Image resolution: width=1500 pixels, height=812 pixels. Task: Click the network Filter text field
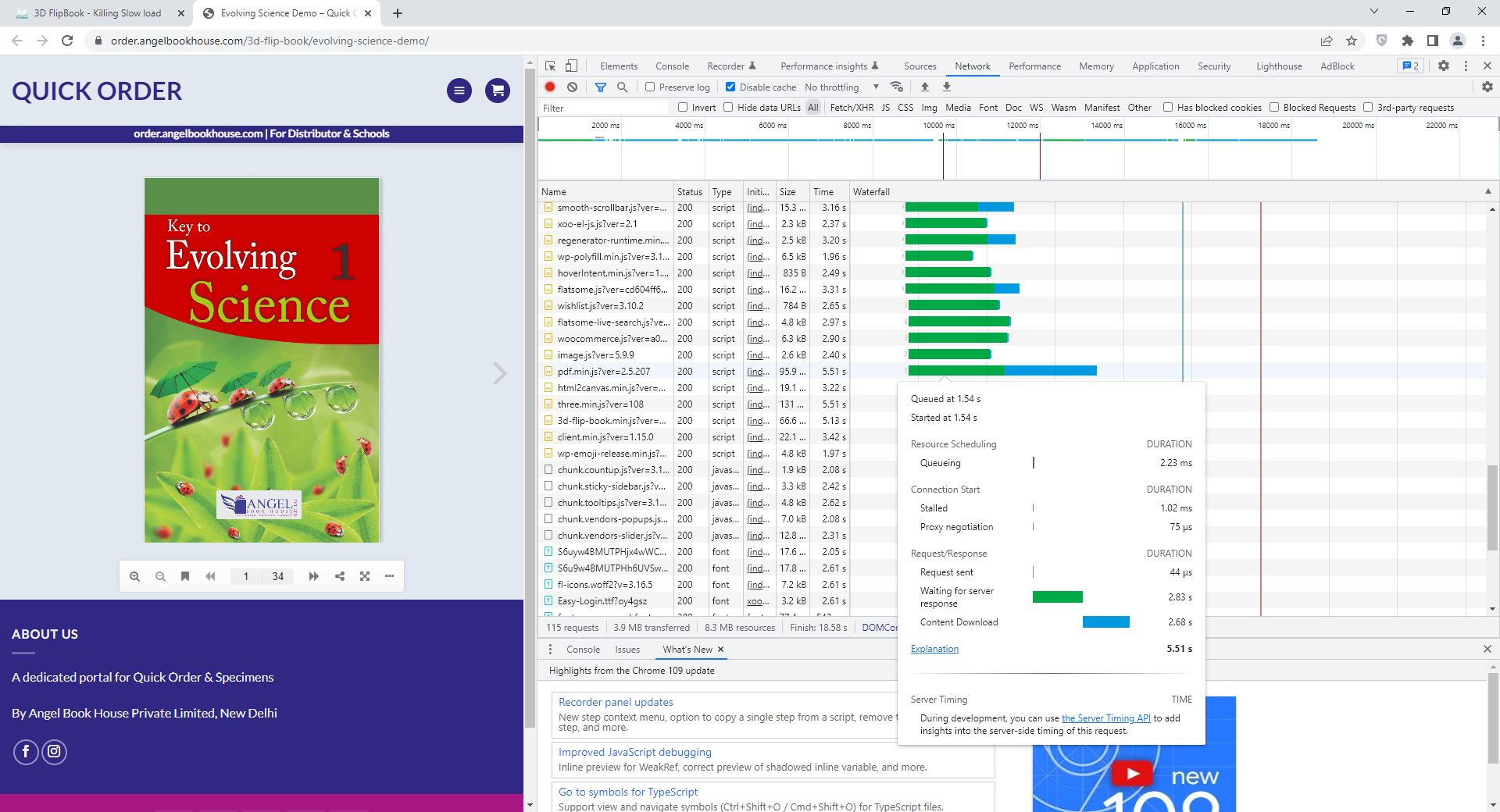click(x=605, y=108)
